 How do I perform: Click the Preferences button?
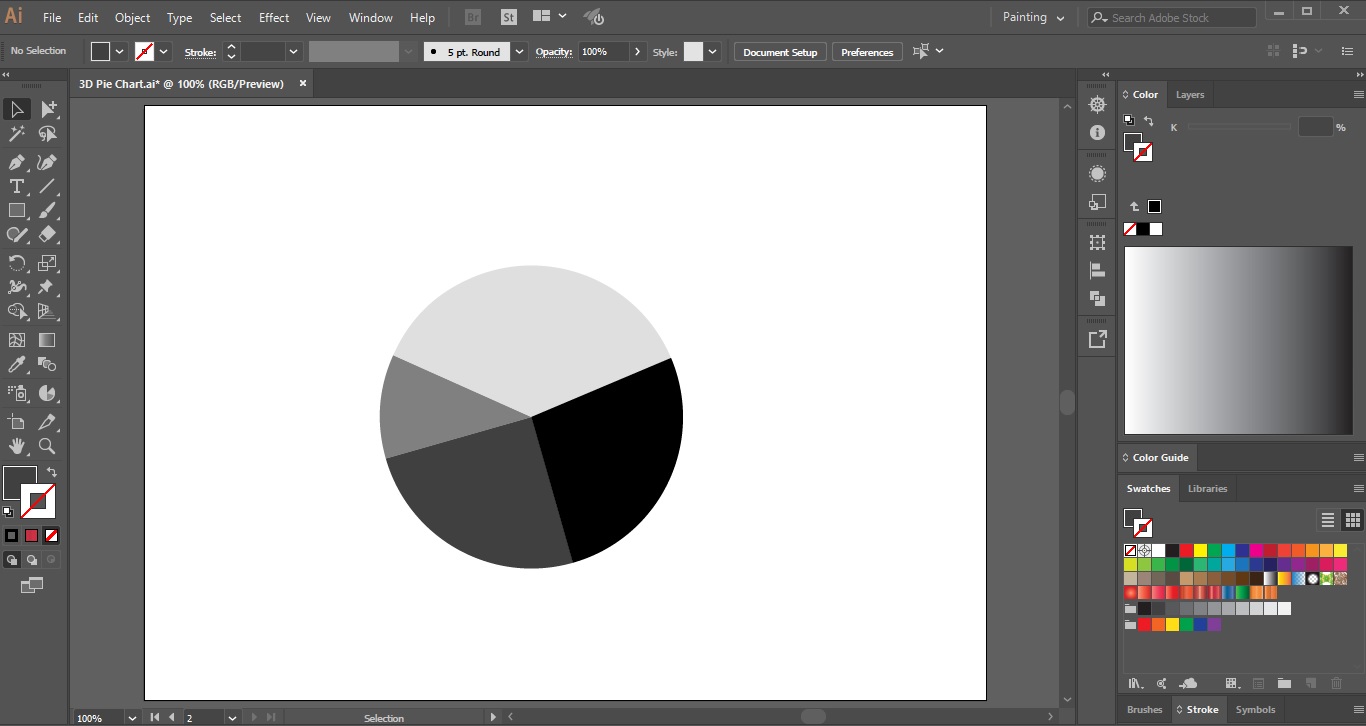point(866,52)
